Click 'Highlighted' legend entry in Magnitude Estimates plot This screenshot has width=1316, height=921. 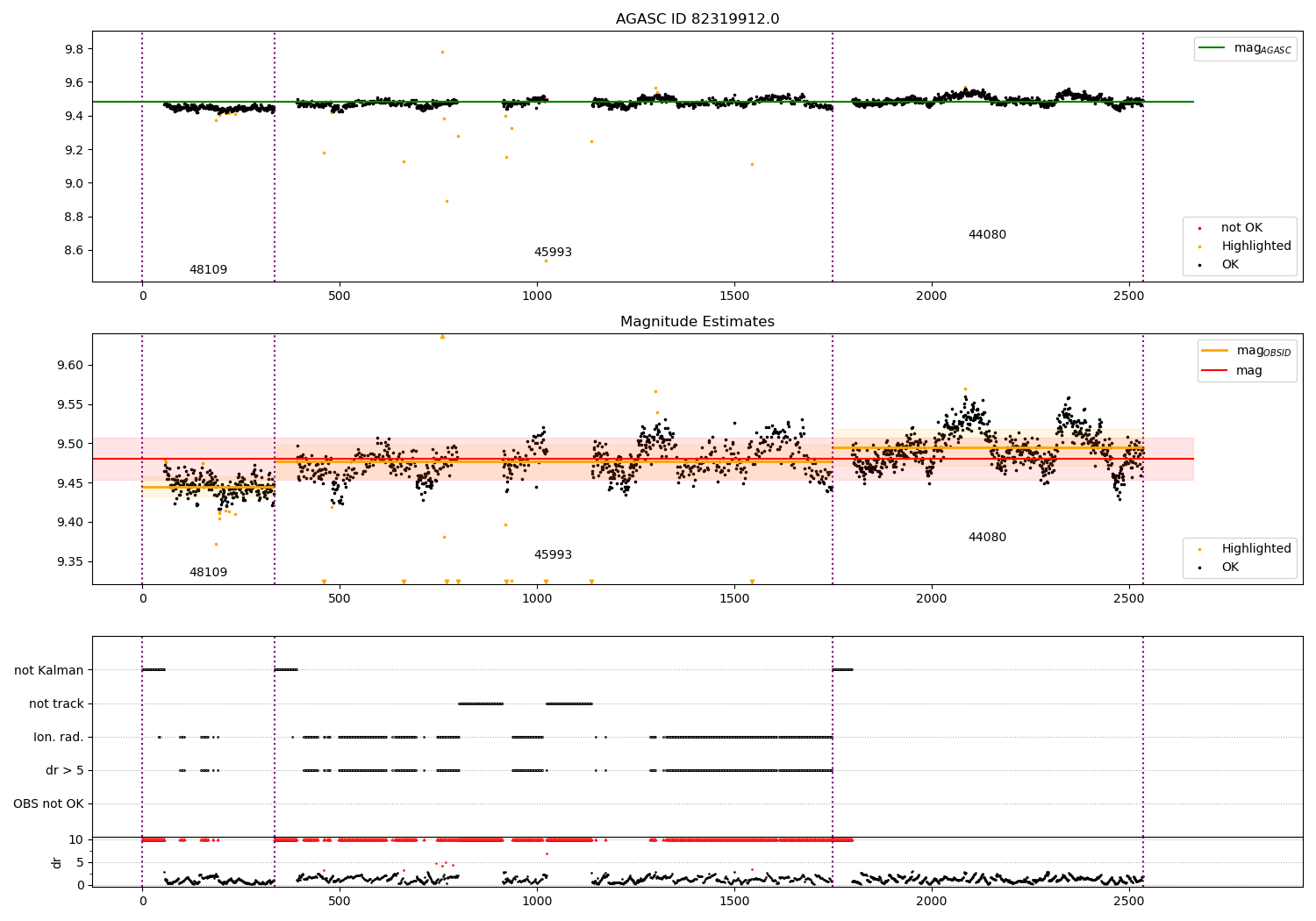1256,549
